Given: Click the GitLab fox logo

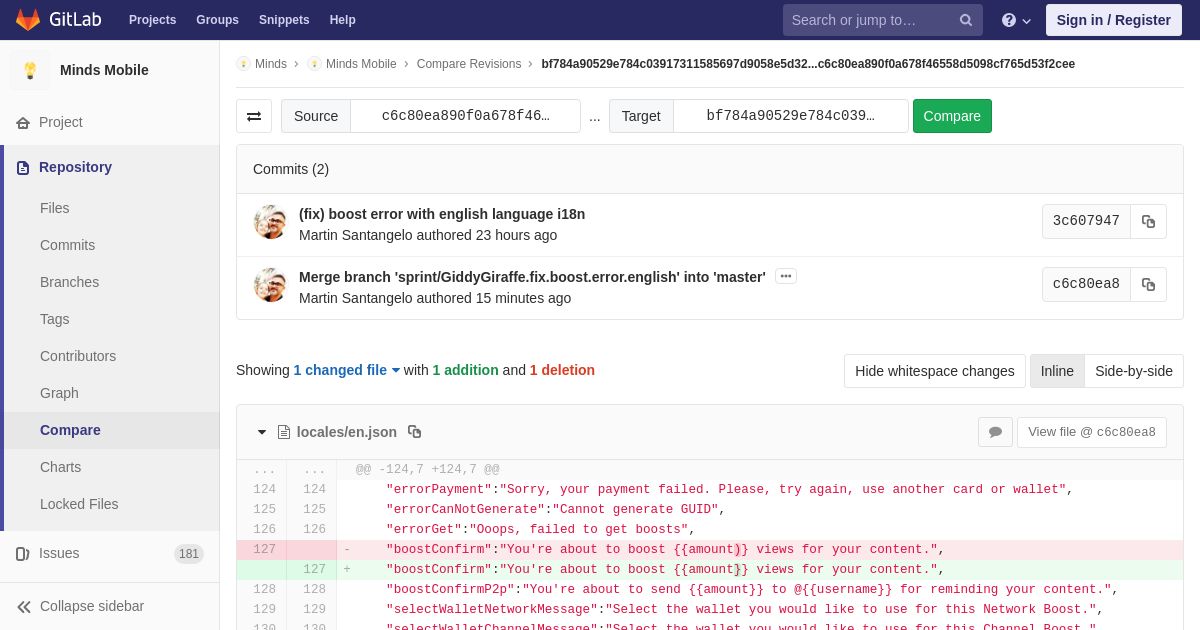Looking at the screenshot, I should point(28,20).
